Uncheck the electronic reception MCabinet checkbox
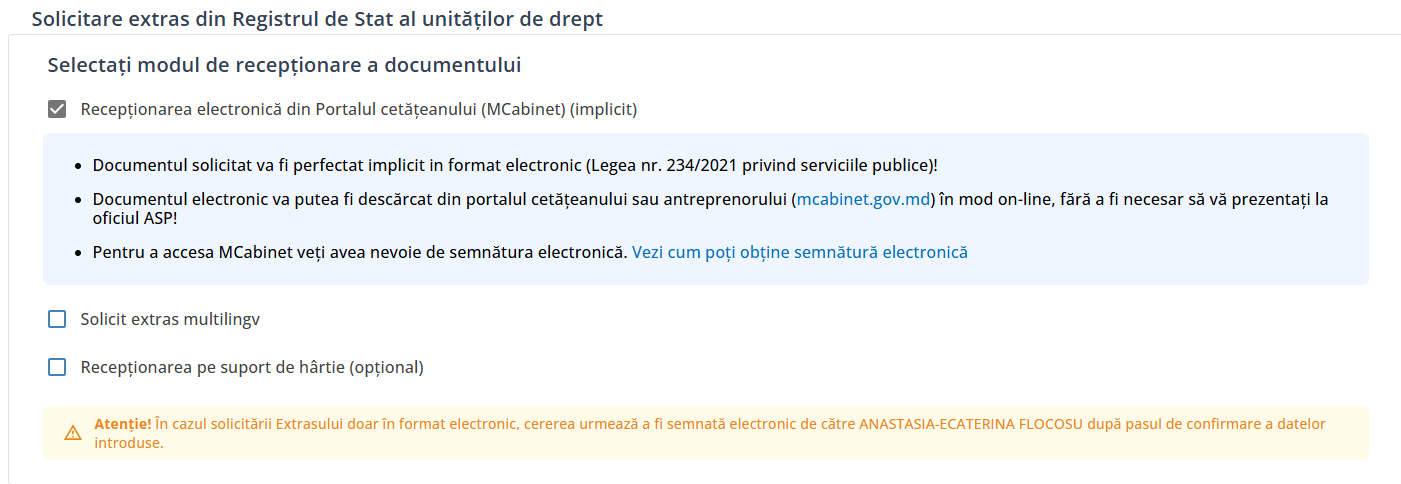Screen dimensions: 1401x484 tap(57, 109)
